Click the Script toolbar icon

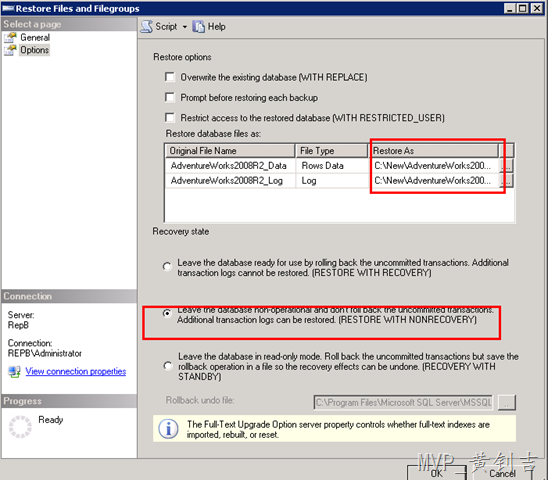(146, 27)
